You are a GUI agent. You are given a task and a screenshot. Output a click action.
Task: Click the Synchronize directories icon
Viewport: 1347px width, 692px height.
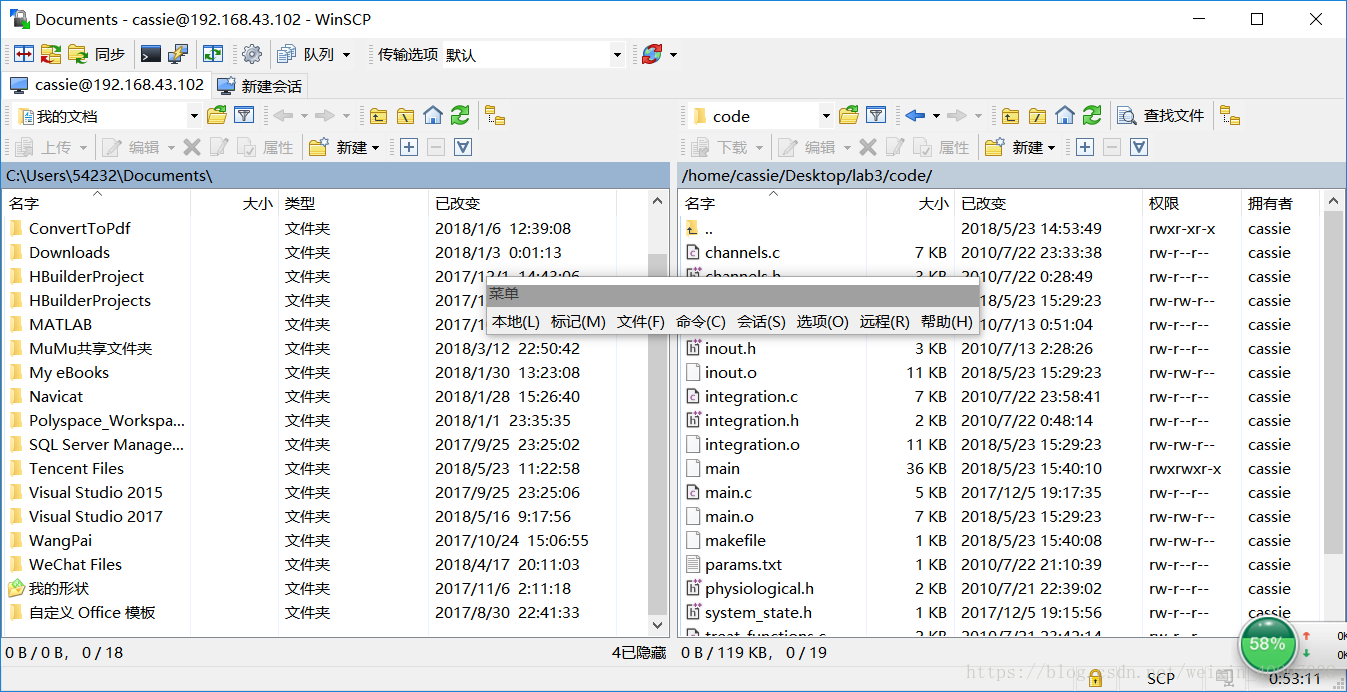[51, 54]
